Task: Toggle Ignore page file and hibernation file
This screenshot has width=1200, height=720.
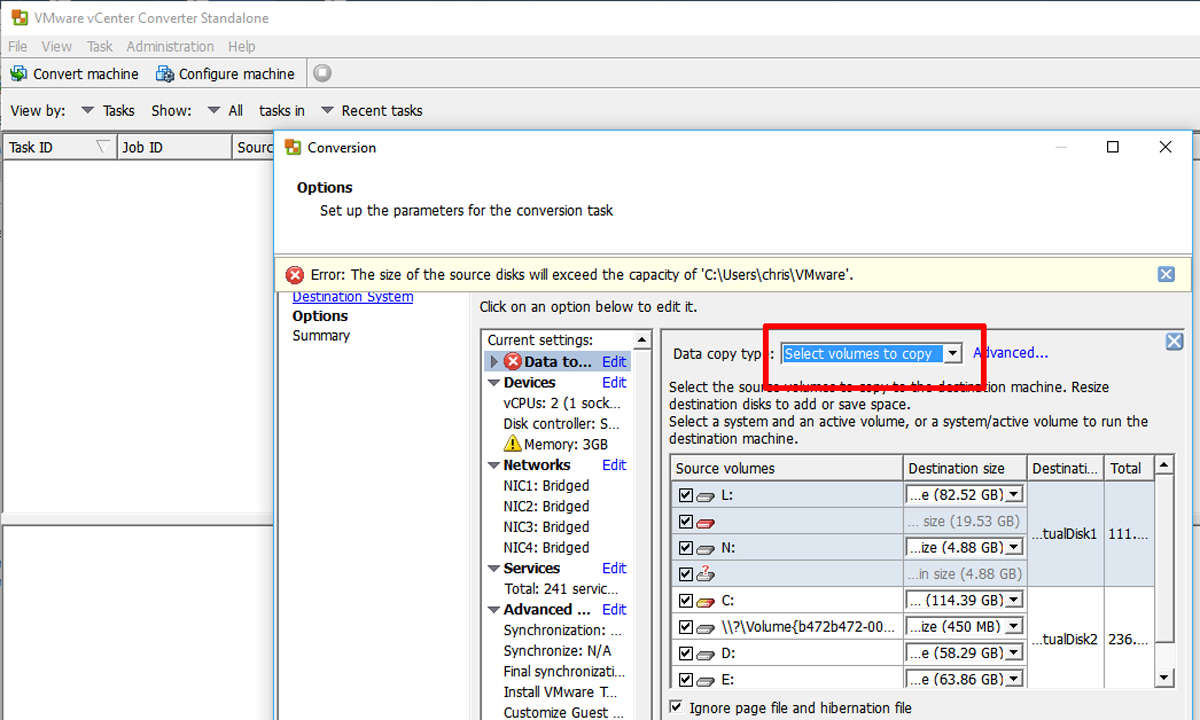Action: 676,707
